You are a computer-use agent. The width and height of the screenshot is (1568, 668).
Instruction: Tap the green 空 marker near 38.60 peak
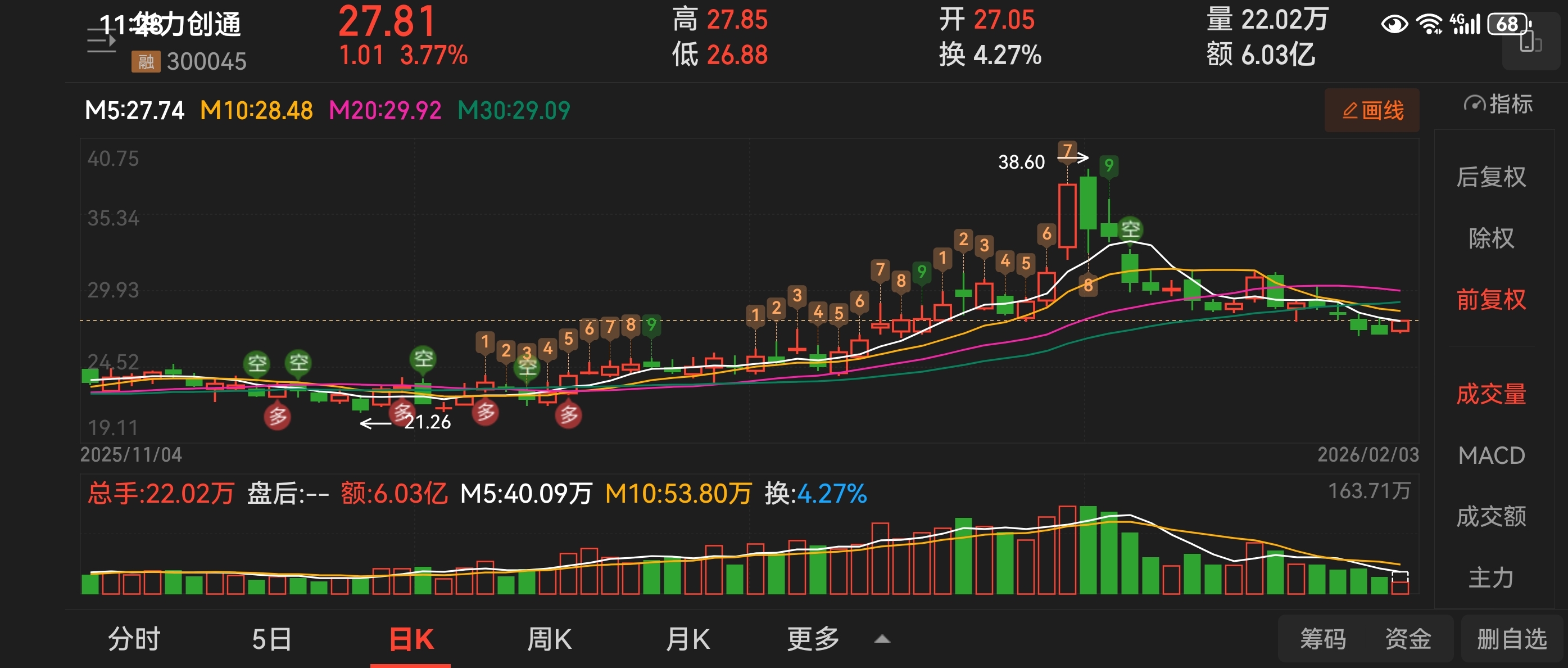(1130, 229)
